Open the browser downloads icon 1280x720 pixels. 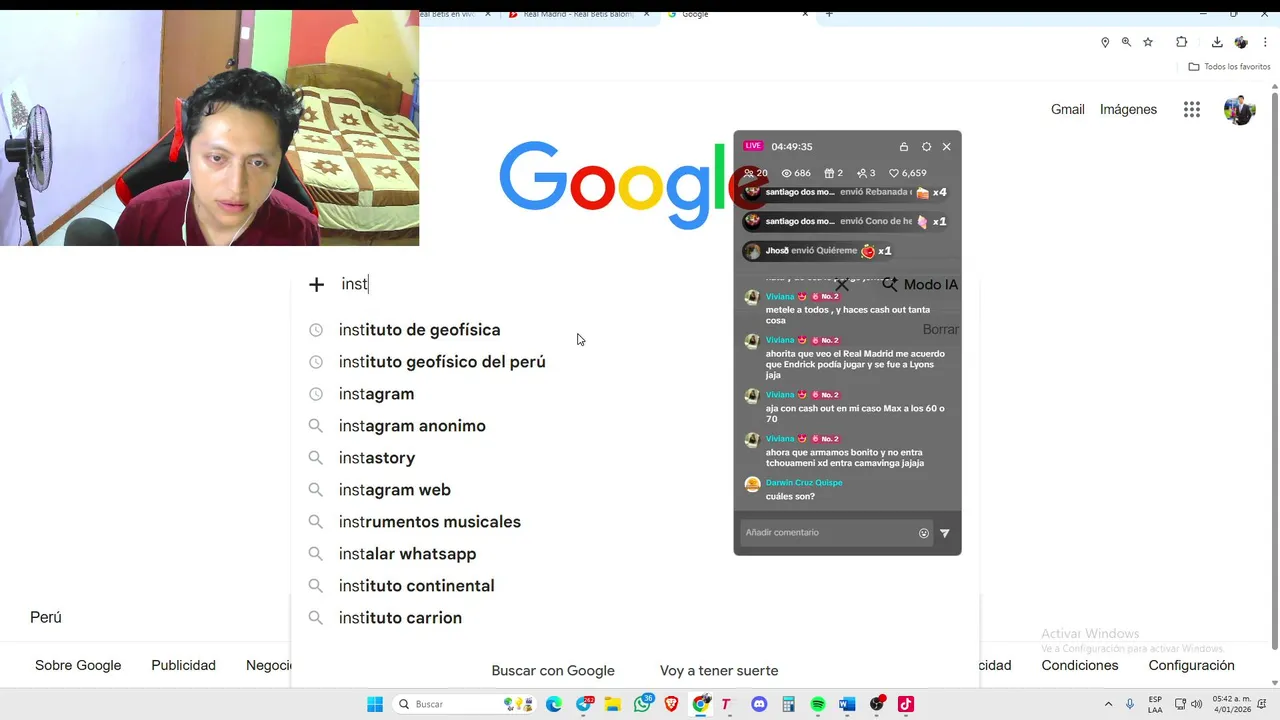1217,42
